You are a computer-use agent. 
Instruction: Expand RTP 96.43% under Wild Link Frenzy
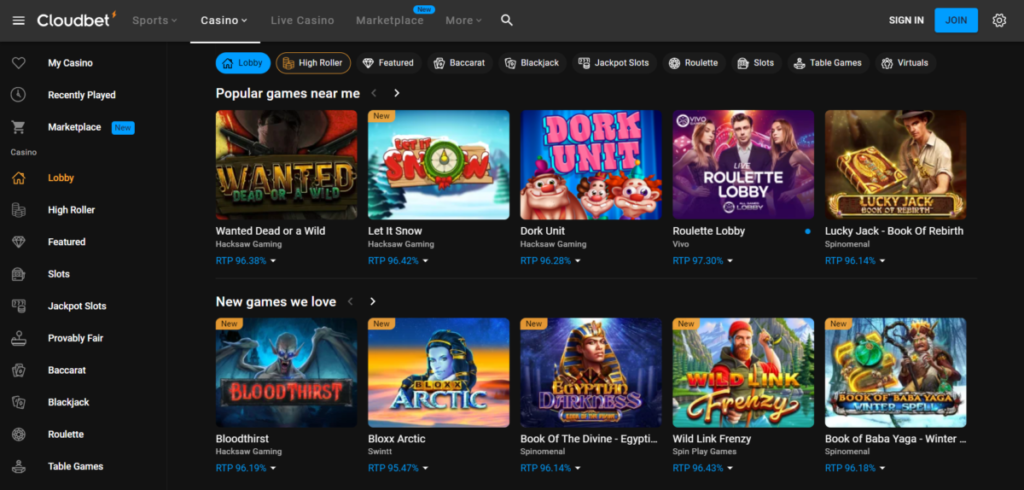click(x=703, y=468)
